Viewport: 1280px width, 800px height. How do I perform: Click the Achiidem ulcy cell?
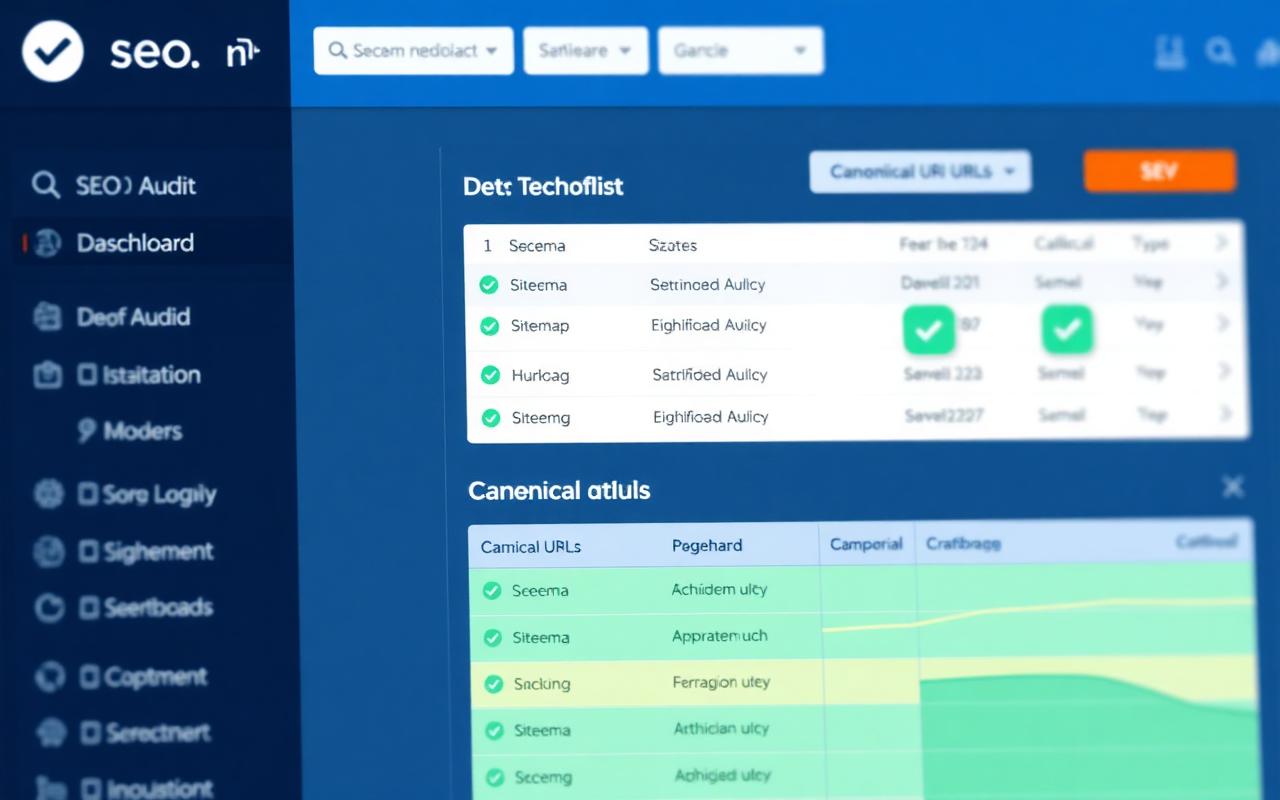point(720,590)
